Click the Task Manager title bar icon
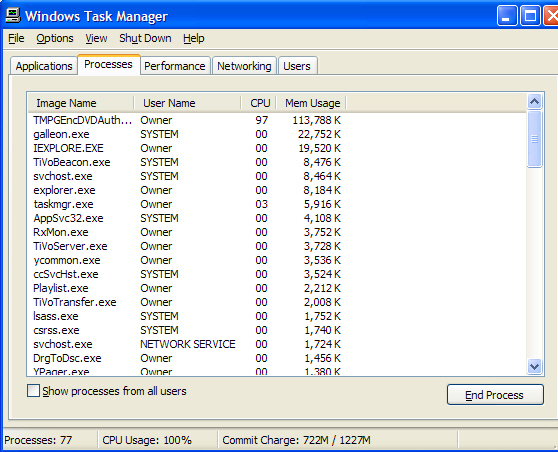The image size is (558, 452). (x=13, y=15)
